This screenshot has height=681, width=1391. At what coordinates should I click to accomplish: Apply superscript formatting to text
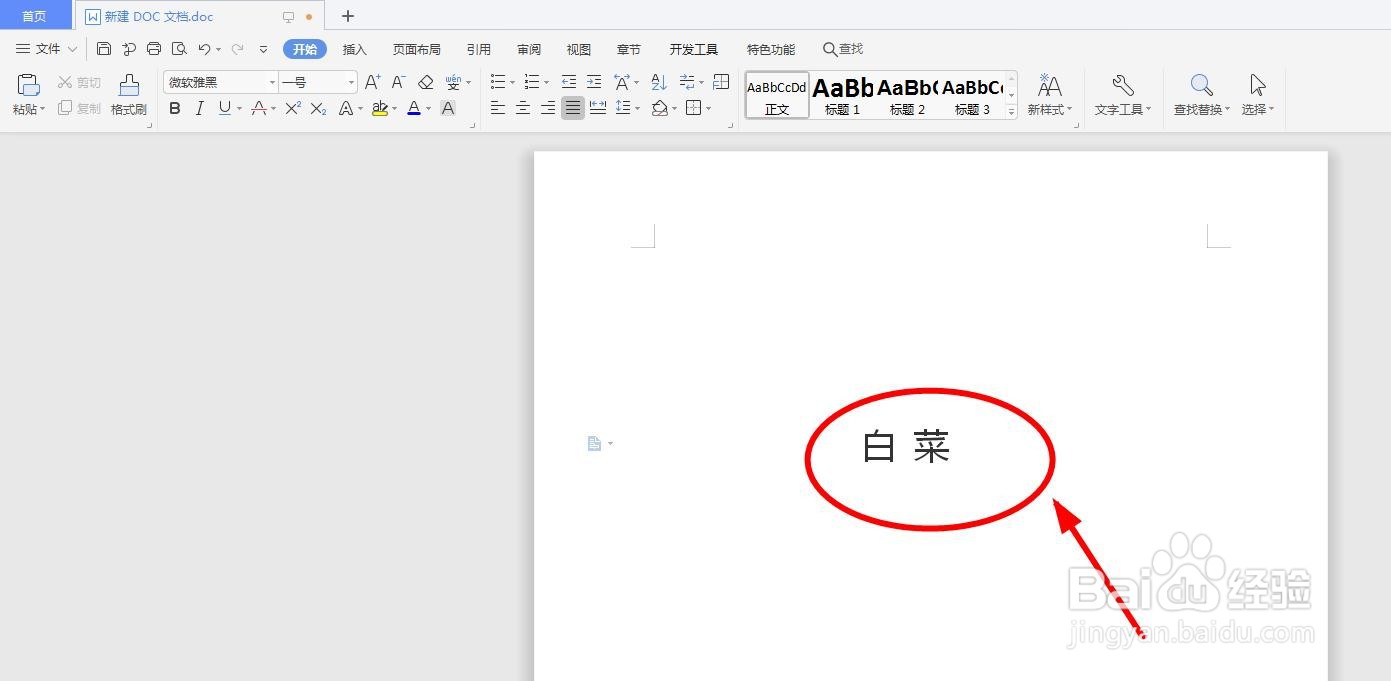pyautogui.click(x=291, y=108)
